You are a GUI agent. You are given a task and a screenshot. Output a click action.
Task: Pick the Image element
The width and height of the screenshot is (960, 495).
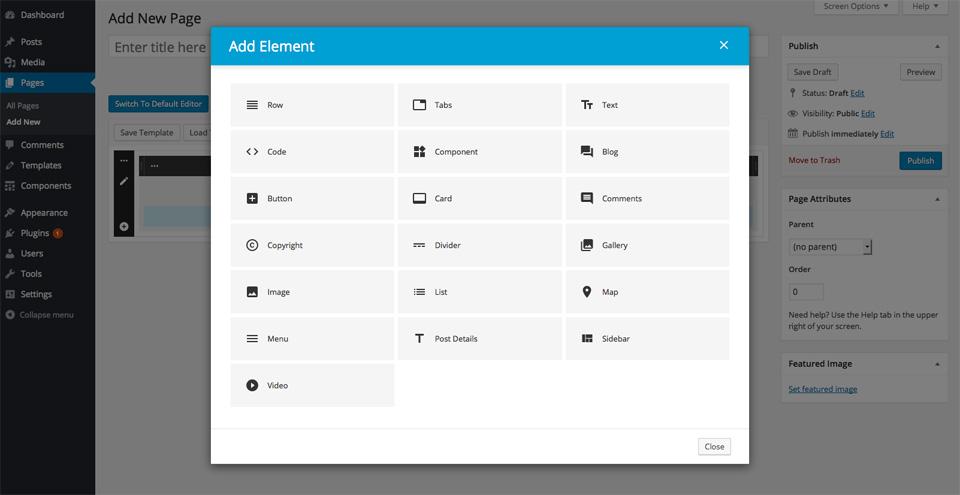(x=312, y=292)
